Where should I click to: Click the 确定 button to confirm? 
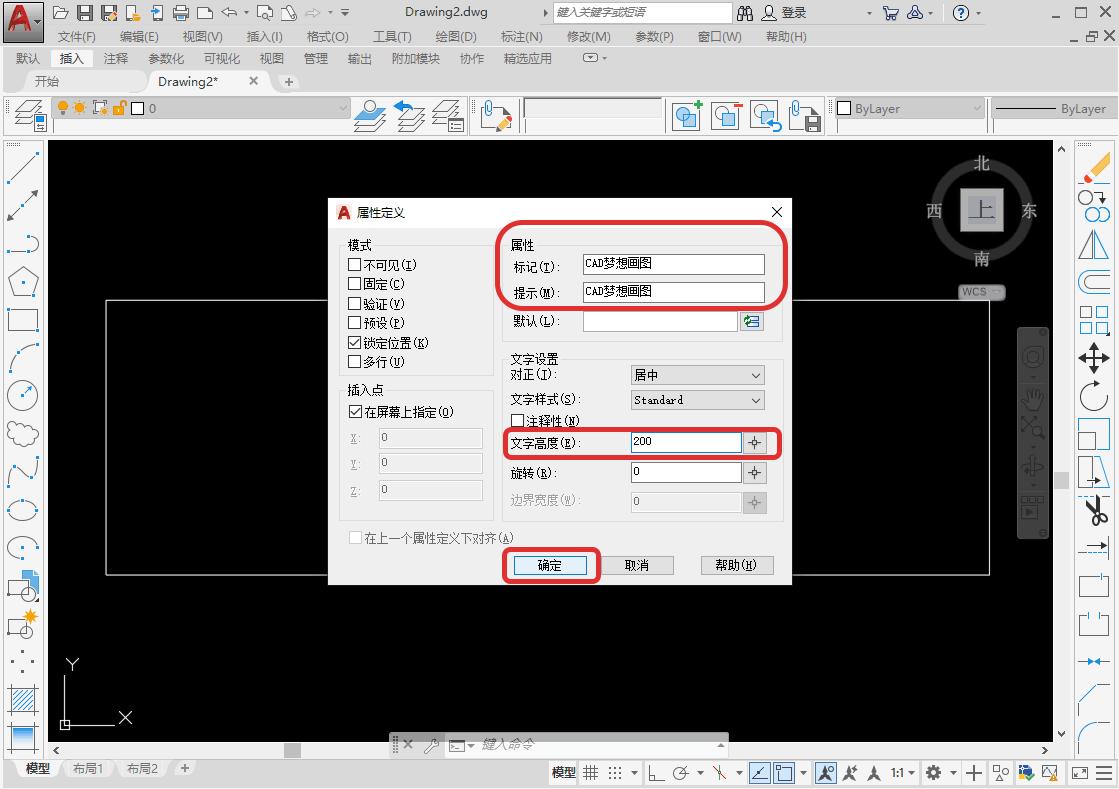(x=551, y=564)
